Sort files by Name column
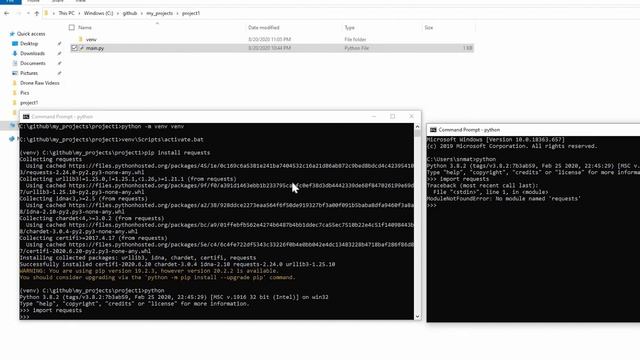Screen dimensions: 640x360 [85, 27]
